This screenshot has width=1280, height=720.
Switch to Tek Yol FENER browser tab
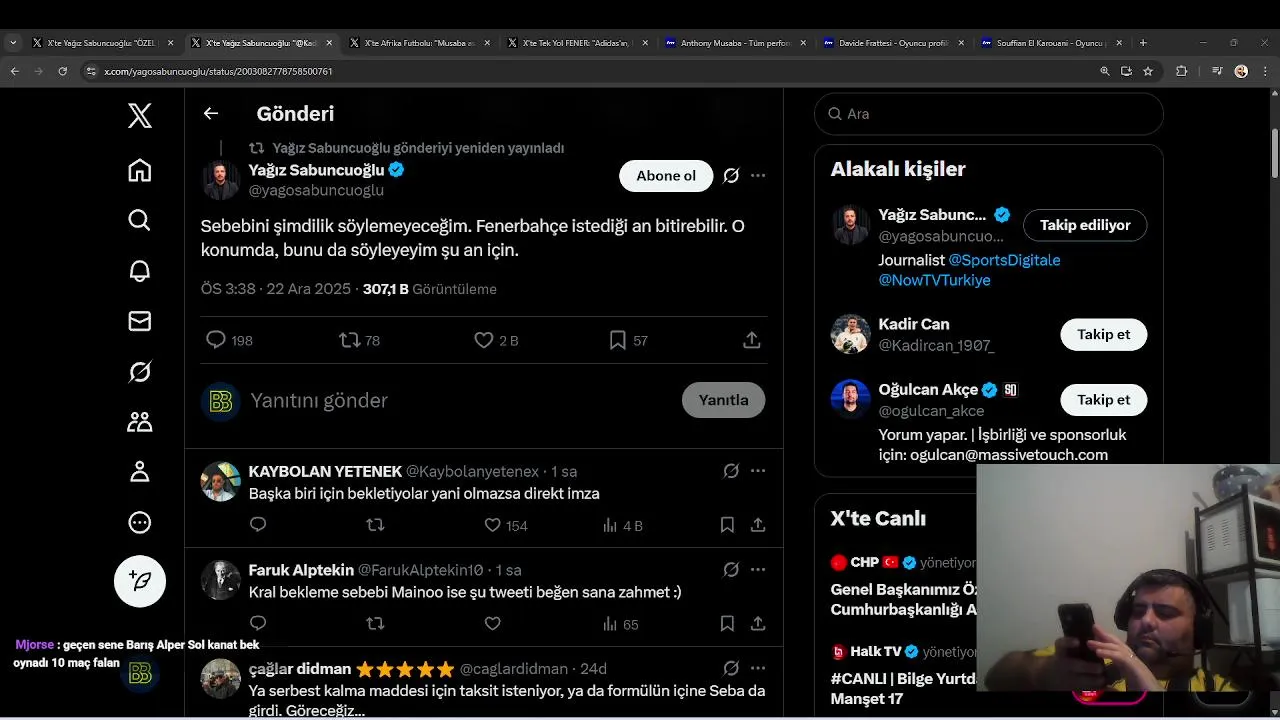pos(576,43)
